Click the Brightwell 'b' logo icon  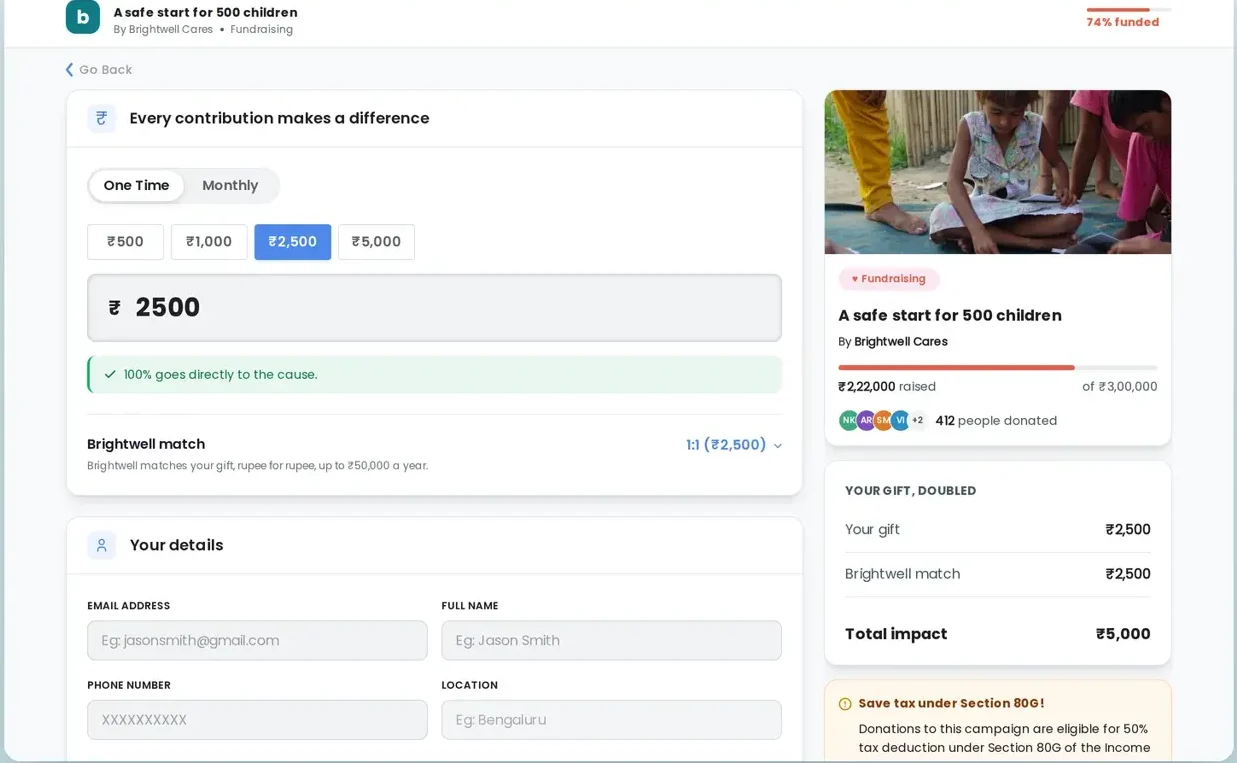coord(83,17)
